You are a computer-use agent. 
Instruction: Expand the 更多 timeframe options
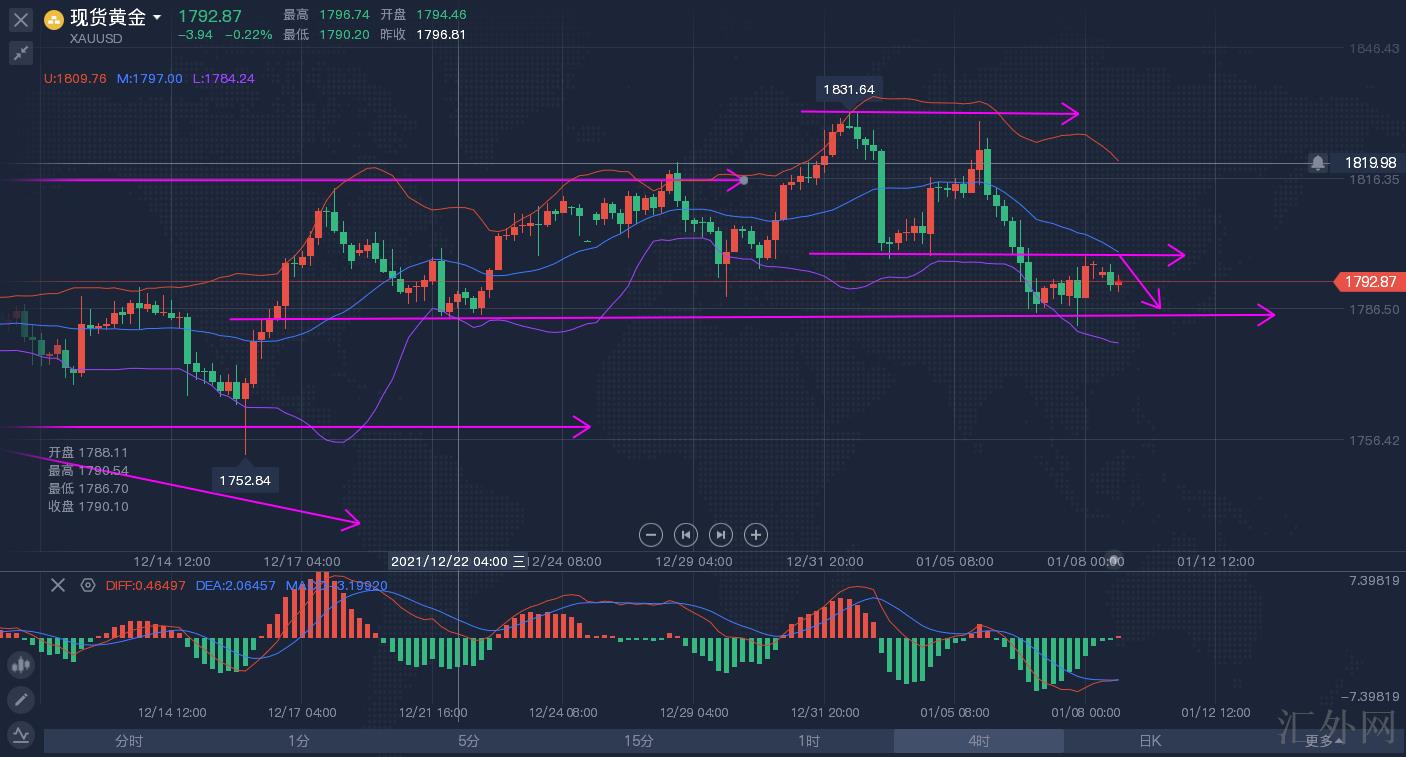point(1324,741)
